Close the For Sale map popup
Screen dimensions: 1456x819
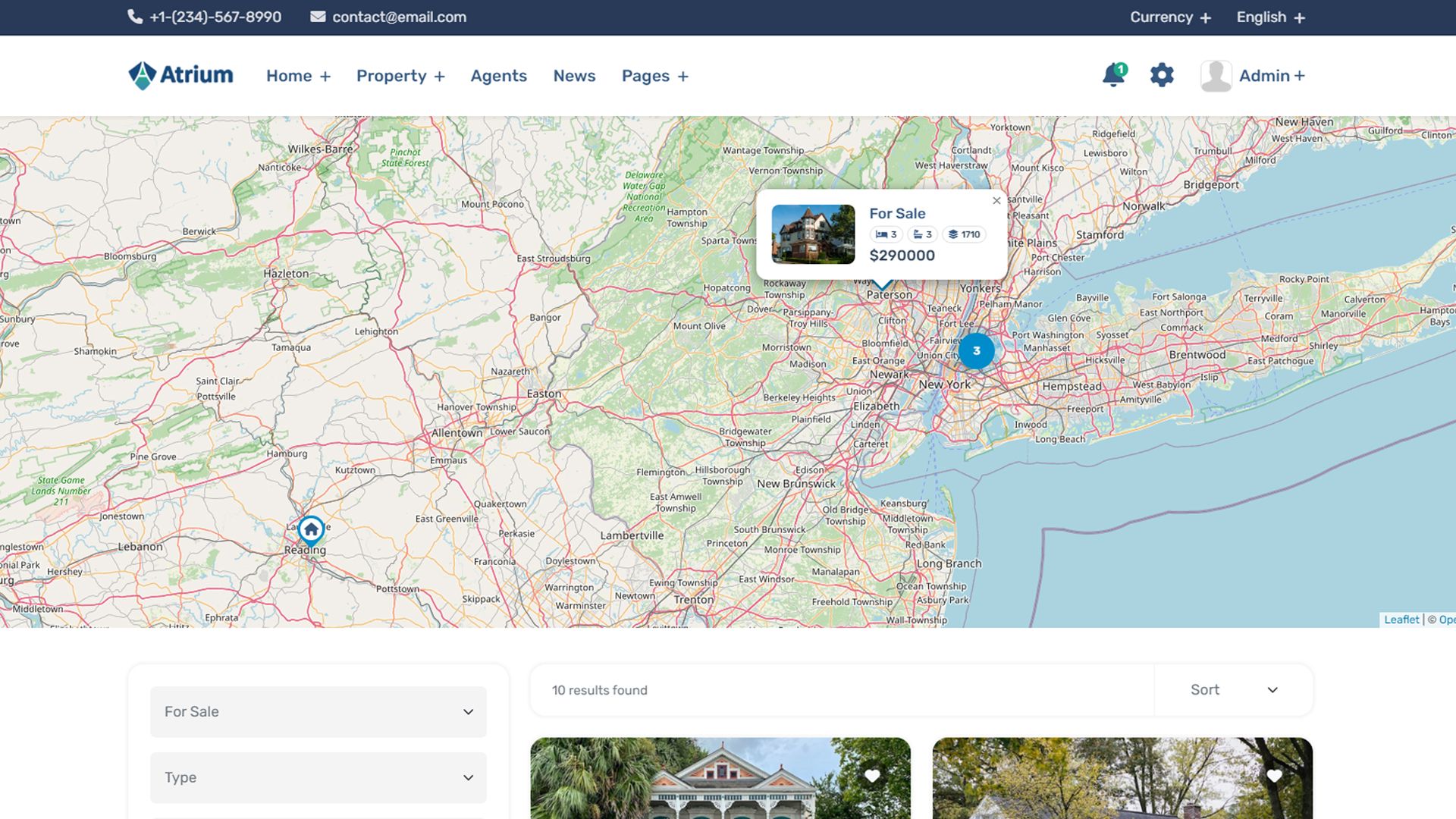click(996, 201)
